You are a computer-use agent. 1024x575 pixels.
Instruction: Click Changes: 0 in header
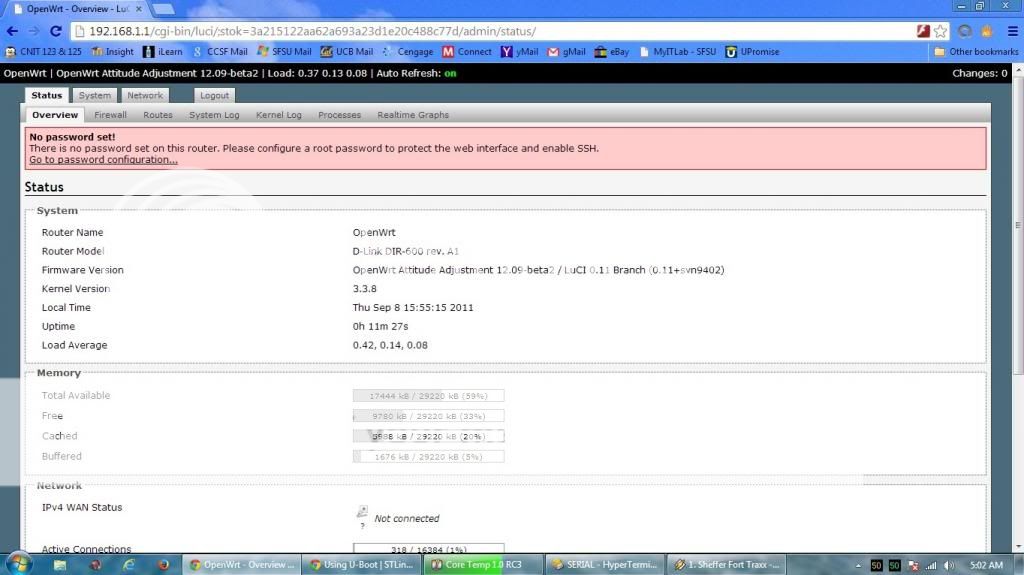coord(980,73)
